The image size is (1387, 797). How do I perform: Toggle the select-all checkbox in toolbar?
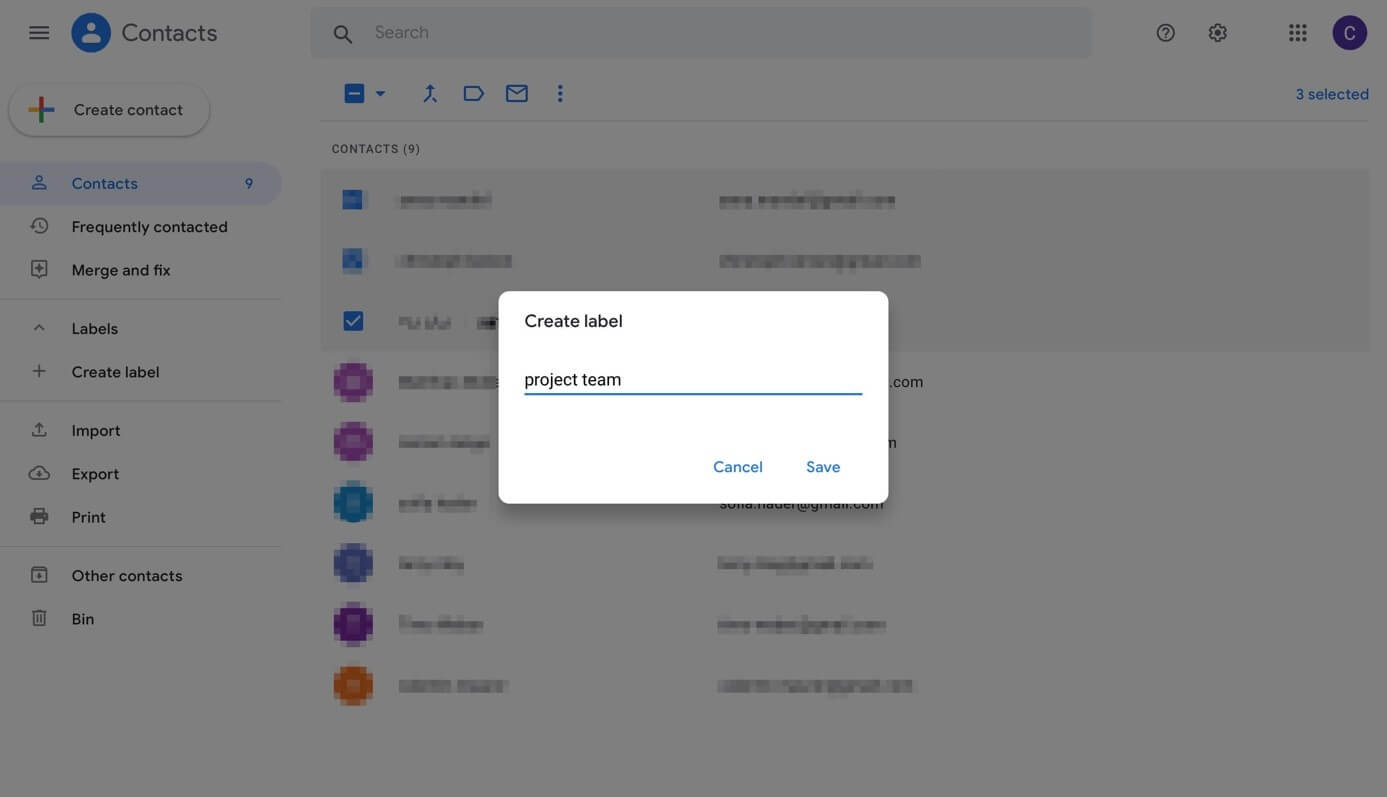354,93
